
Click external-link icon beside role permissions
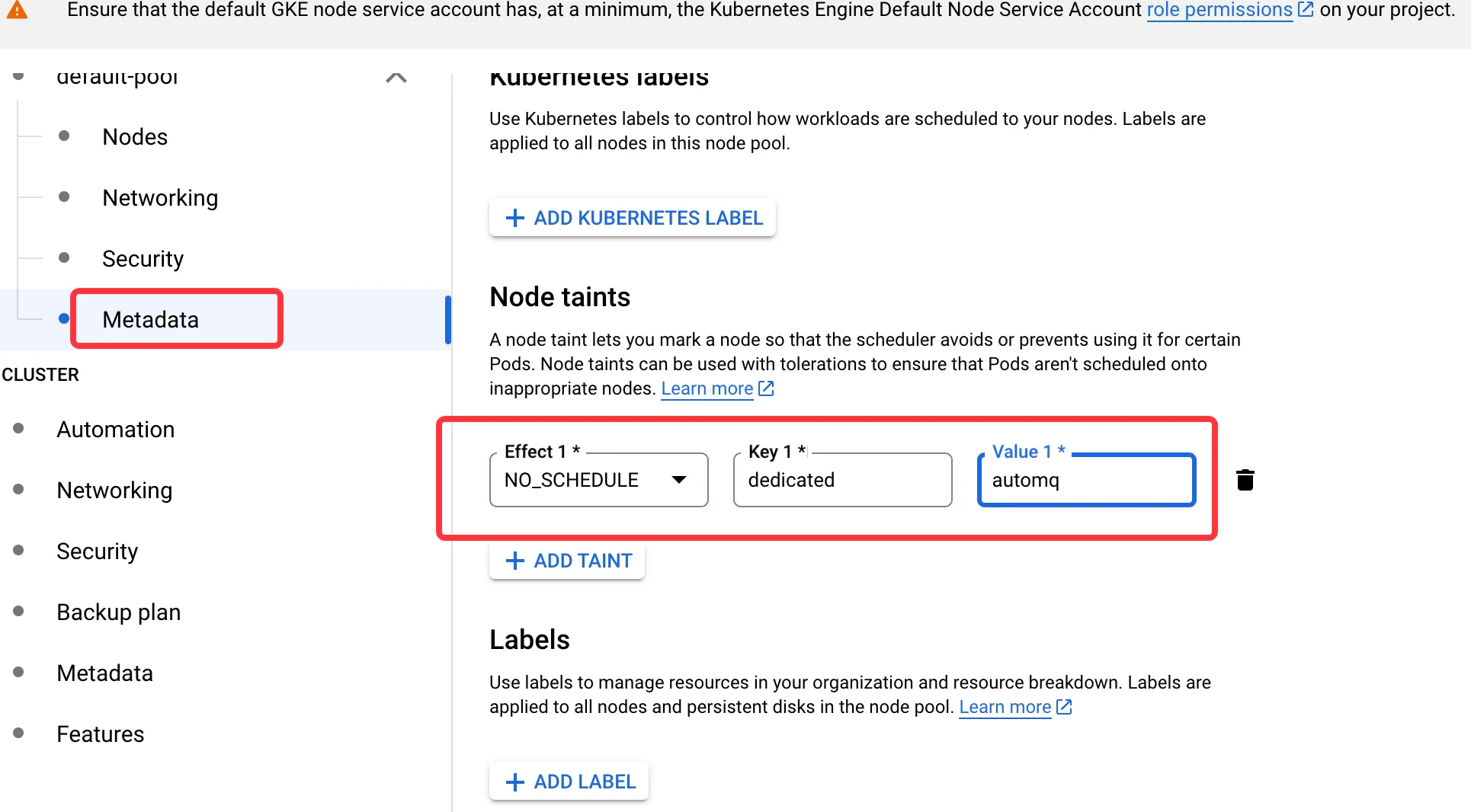click(x=1306, y=10)
